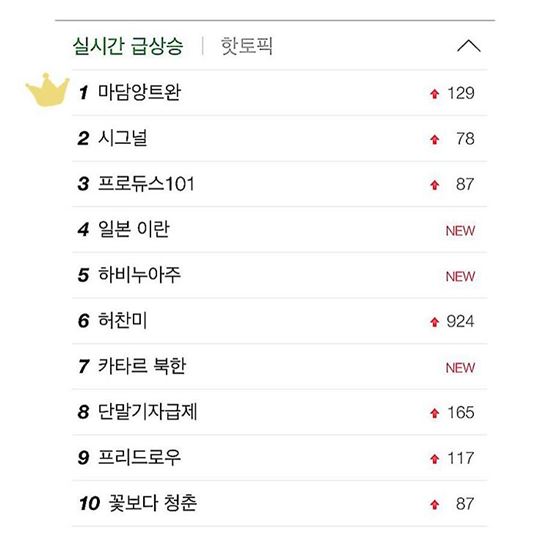Click NEW badge next to 일본 이란

click(x=460, y=231)
